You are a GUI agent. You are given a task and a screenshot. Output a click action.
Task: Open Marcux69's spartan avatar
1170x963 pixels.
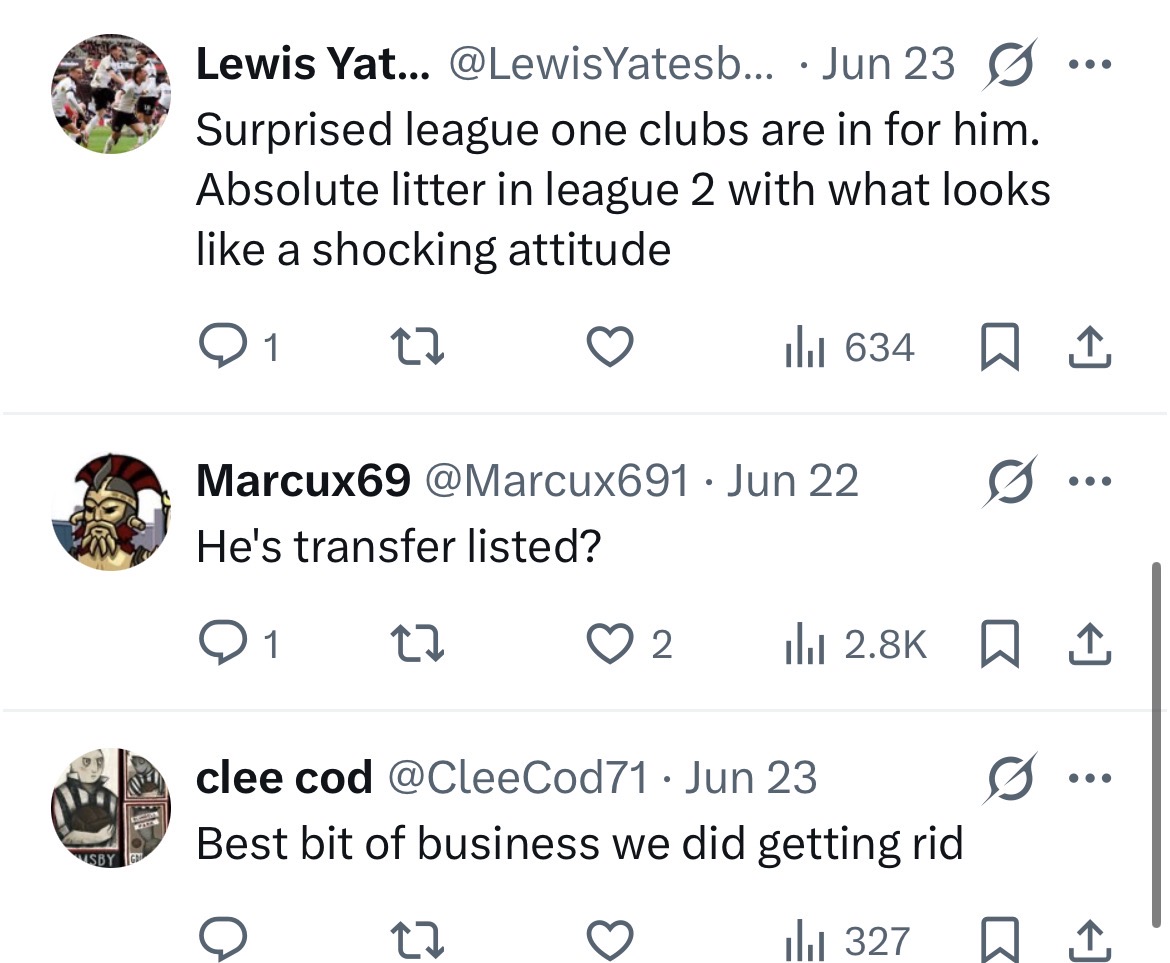(110, 511)
